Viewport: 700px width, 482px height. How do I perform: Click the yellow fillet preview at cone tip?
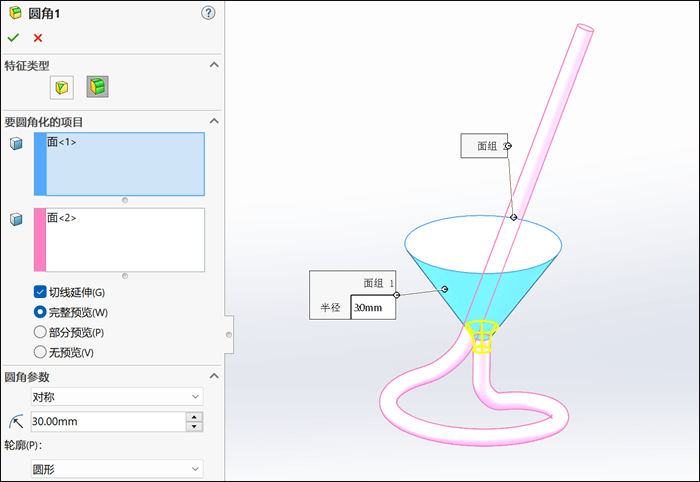pos(481,337)
